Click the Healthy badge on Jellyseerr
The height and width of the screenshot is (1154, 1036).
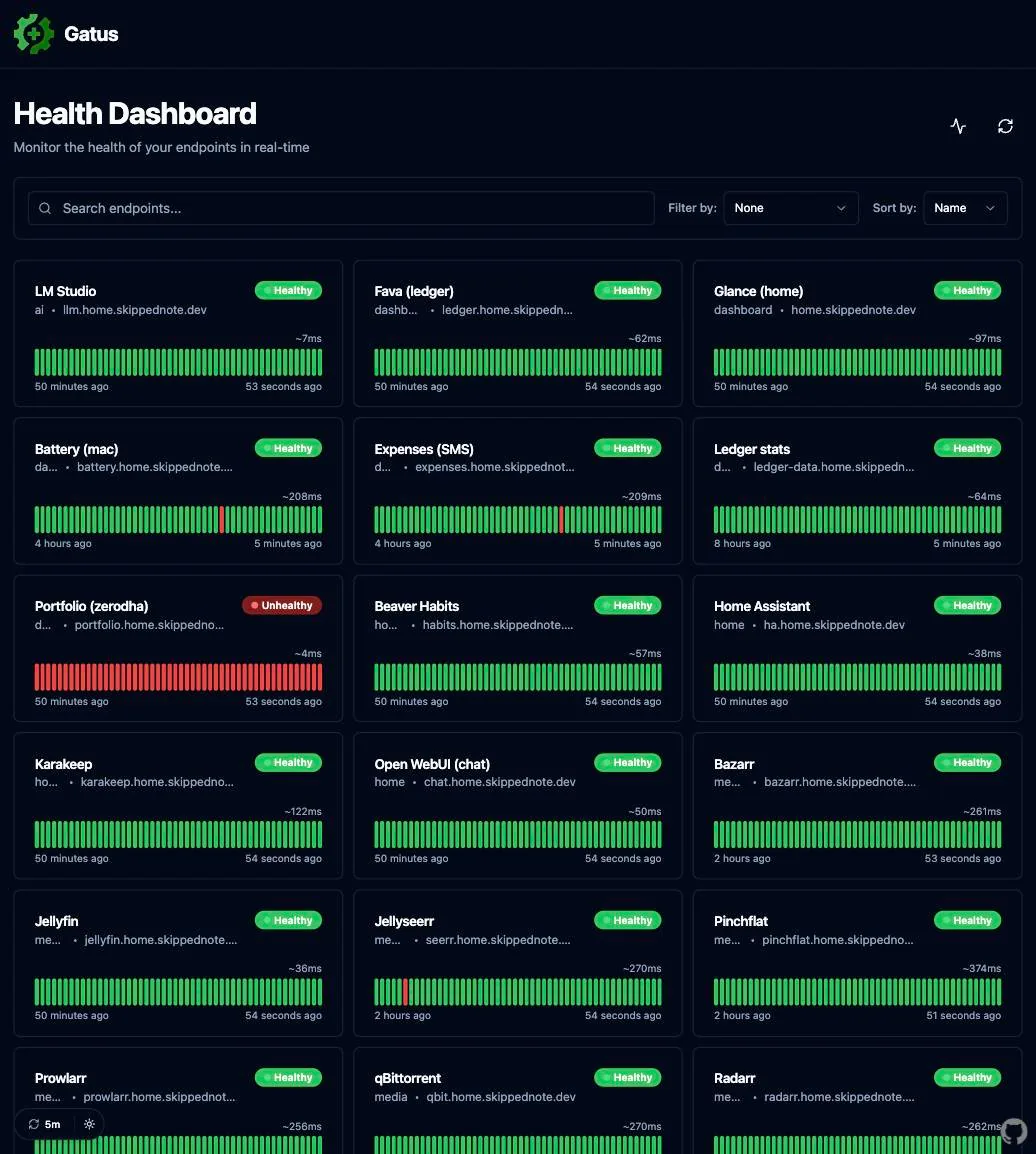[628, 920]
